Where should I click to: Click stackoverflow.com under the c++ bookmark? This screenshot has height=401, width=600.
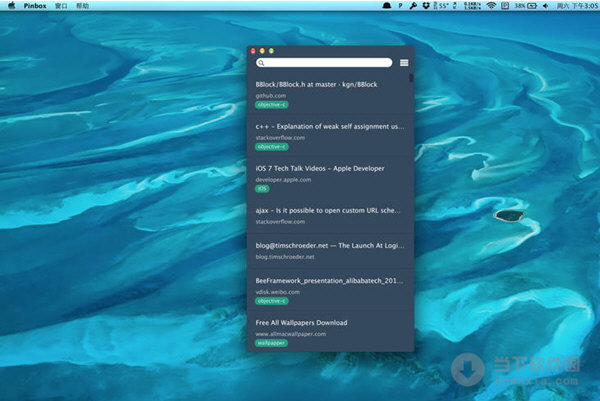click(280, 137)
